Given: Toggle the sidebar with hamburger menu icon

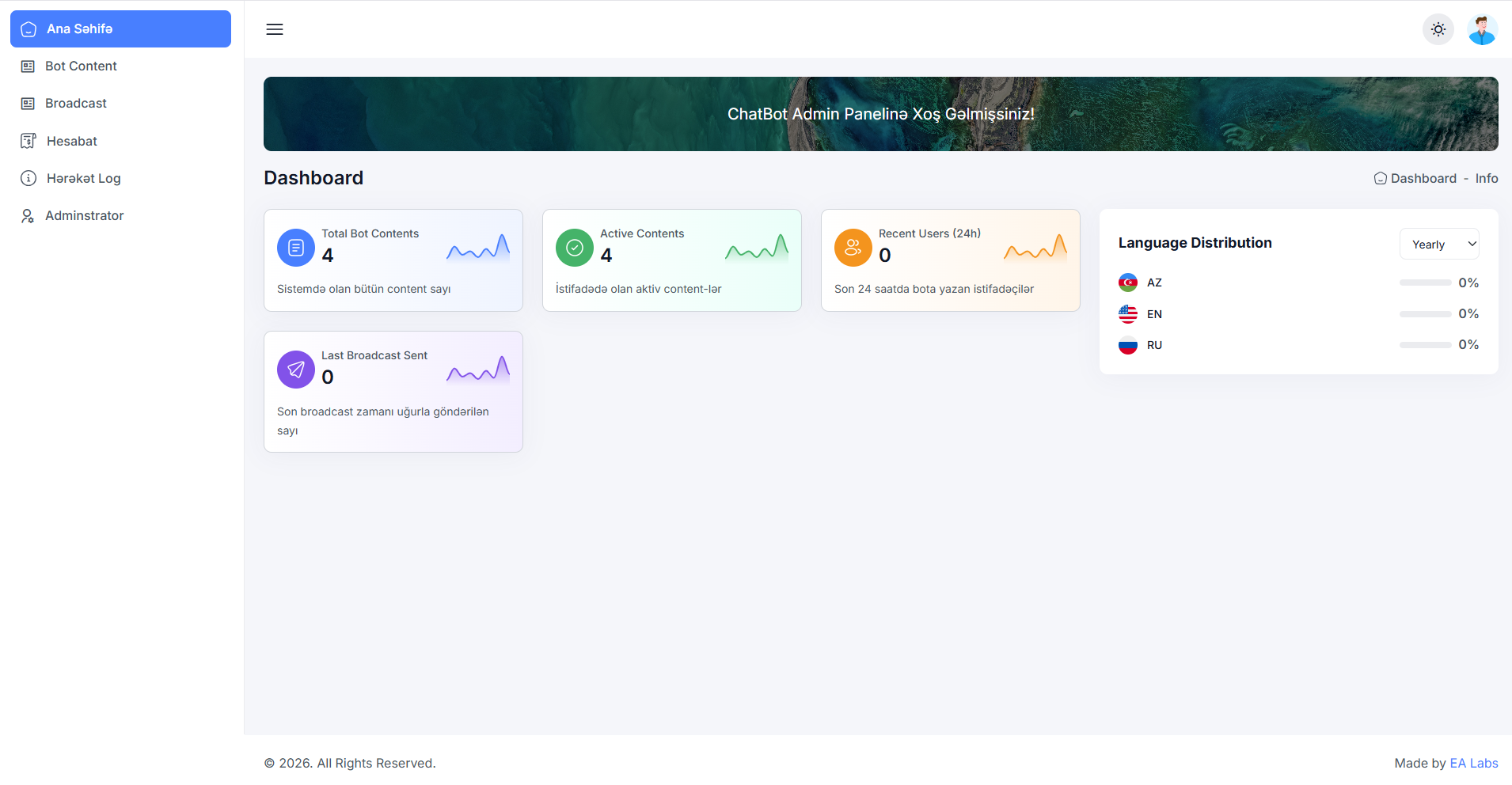Looking at the screenshot, I should point(275,29).
